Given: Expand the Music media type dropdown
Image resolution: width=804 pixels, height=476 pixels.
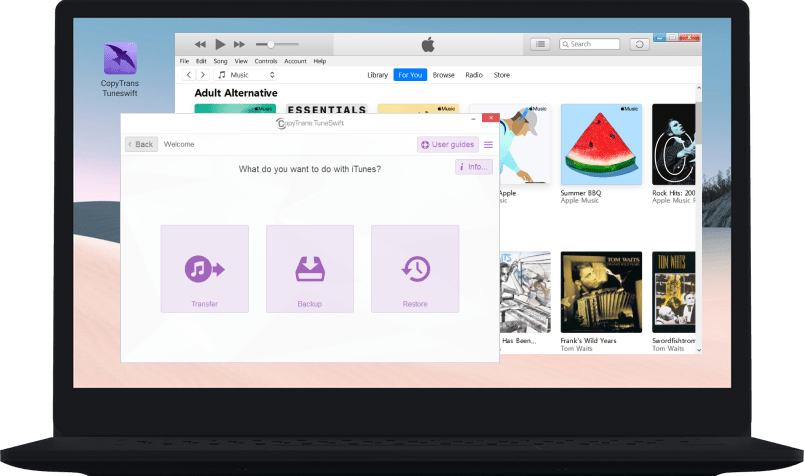Looking at the screenshot, I should point(246,75).
